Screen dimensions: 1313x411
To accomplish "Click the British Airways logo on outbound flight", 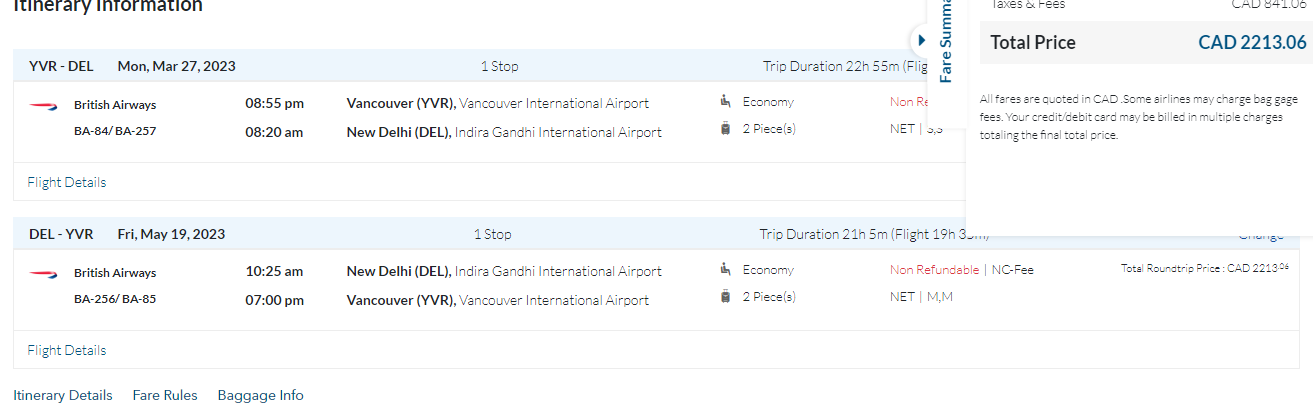I will pyautogui.click(x=43, y=104).
